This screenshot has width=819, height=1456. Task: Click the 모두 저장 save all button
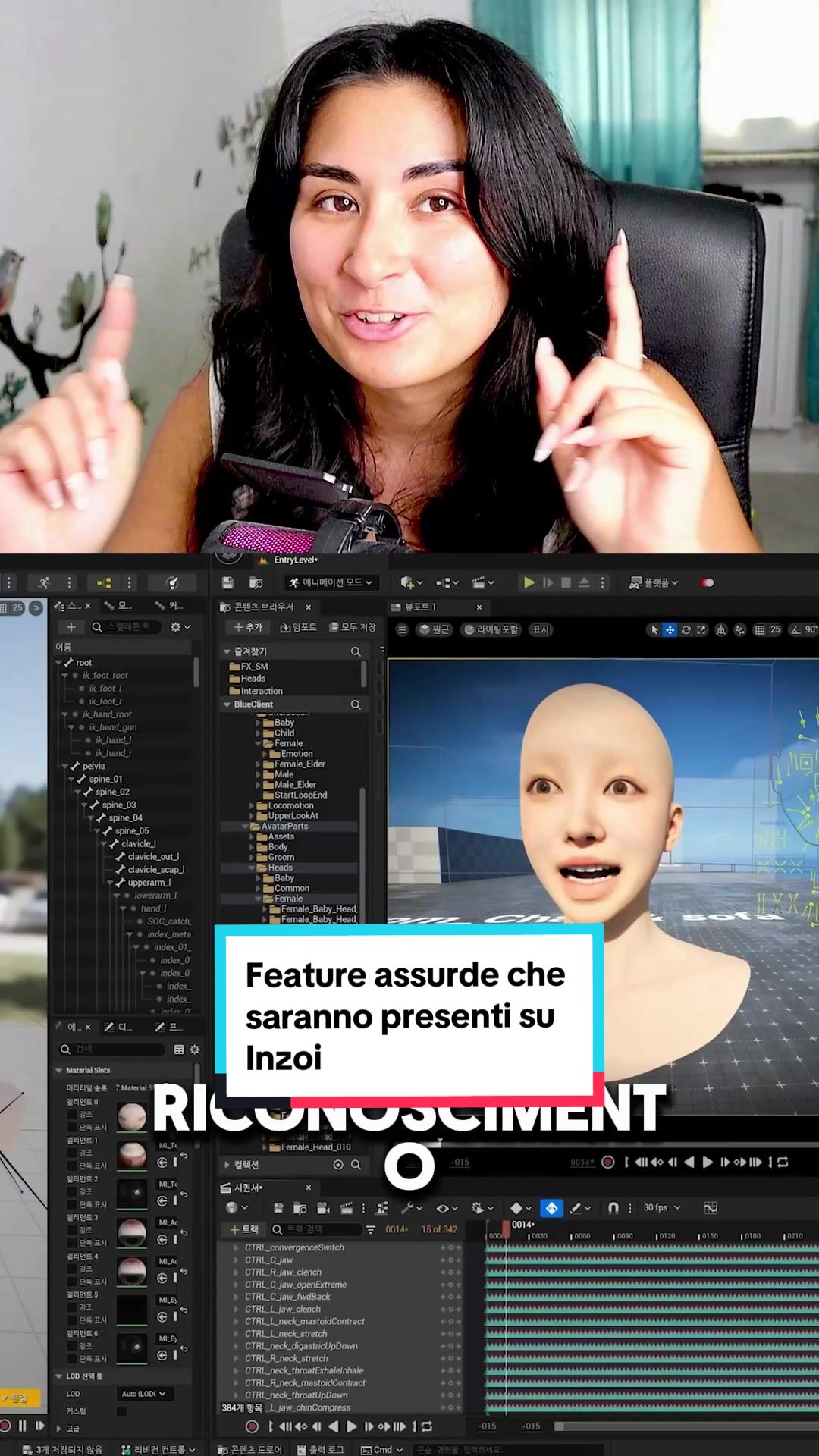[353, 627]
